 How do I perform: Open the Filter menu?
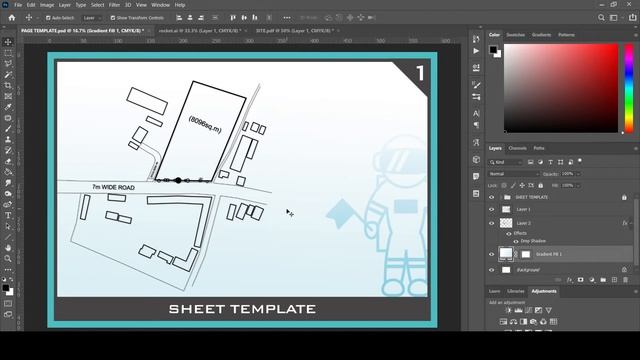[x=114, y=5]
